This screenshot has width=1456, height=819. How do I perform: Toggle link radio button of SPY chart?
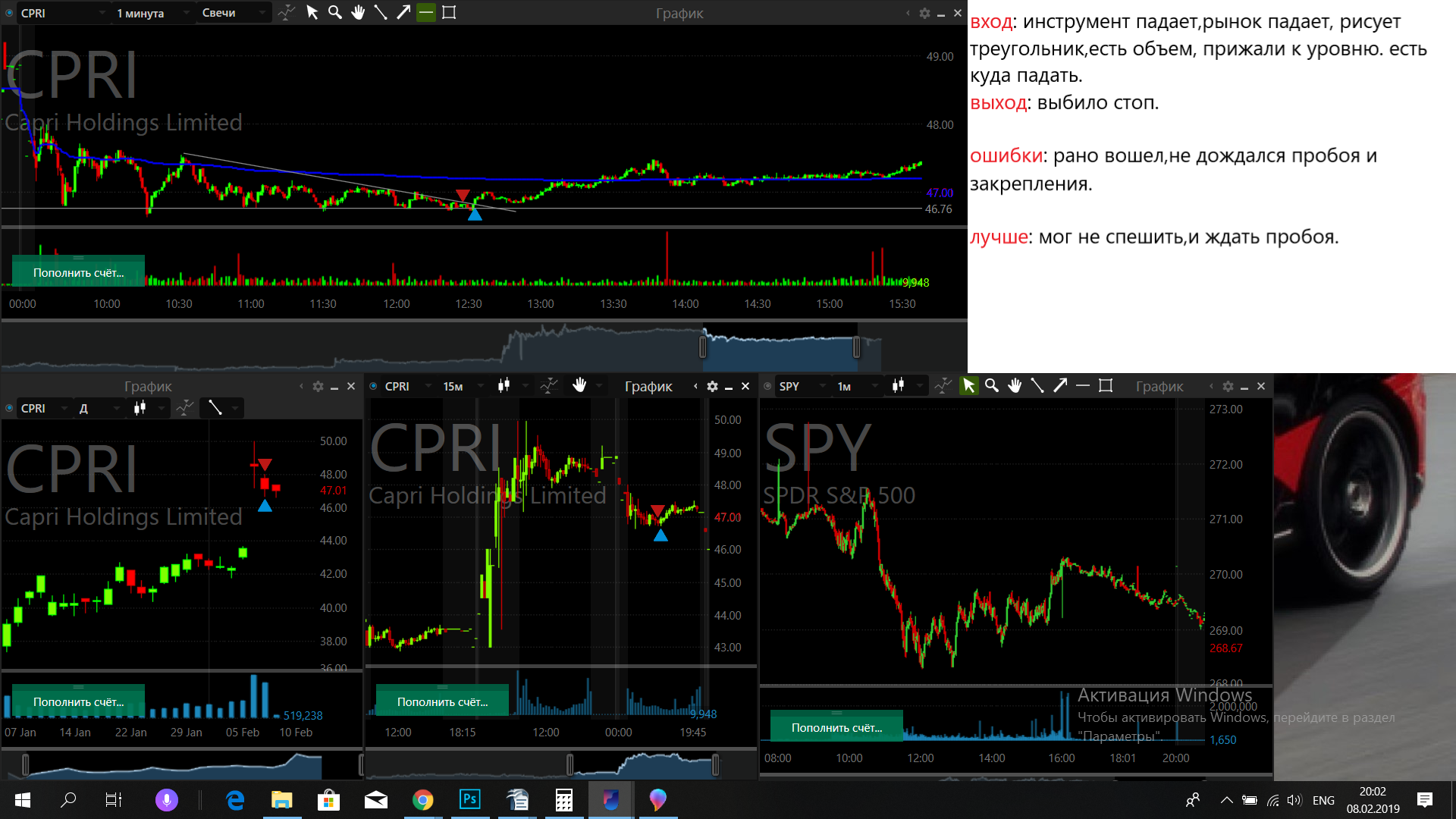(767, 386)
